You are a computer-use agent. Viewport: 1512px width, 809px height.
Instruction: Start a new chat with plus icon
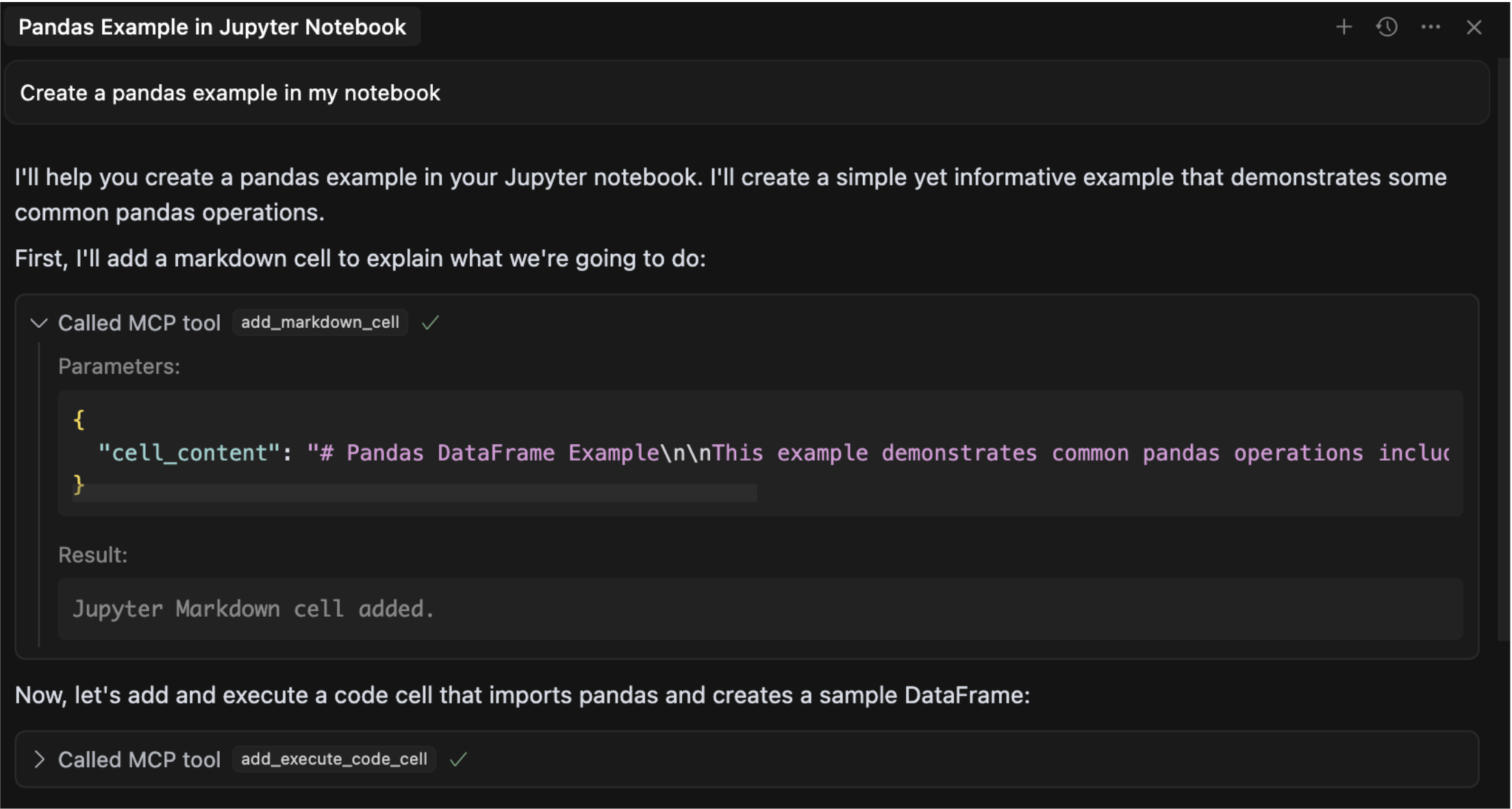[x=1344, y=27]
